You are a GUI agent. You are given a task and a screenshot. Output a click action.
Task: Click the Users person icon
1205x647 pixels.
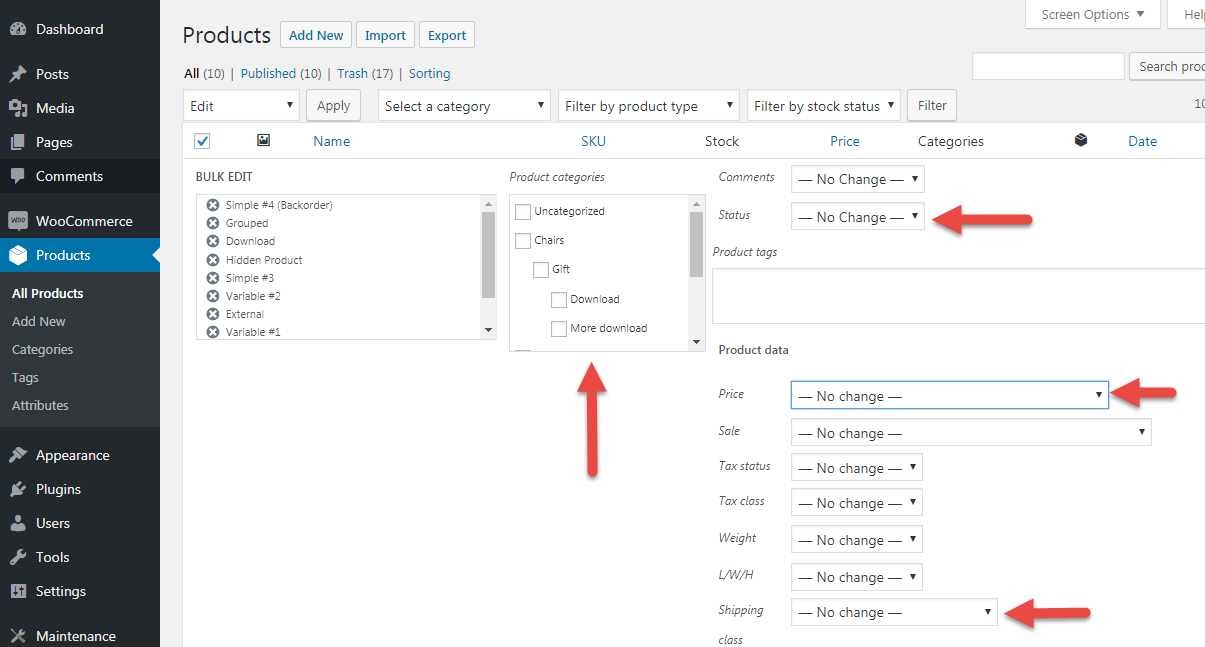click(x=18, y=523)
